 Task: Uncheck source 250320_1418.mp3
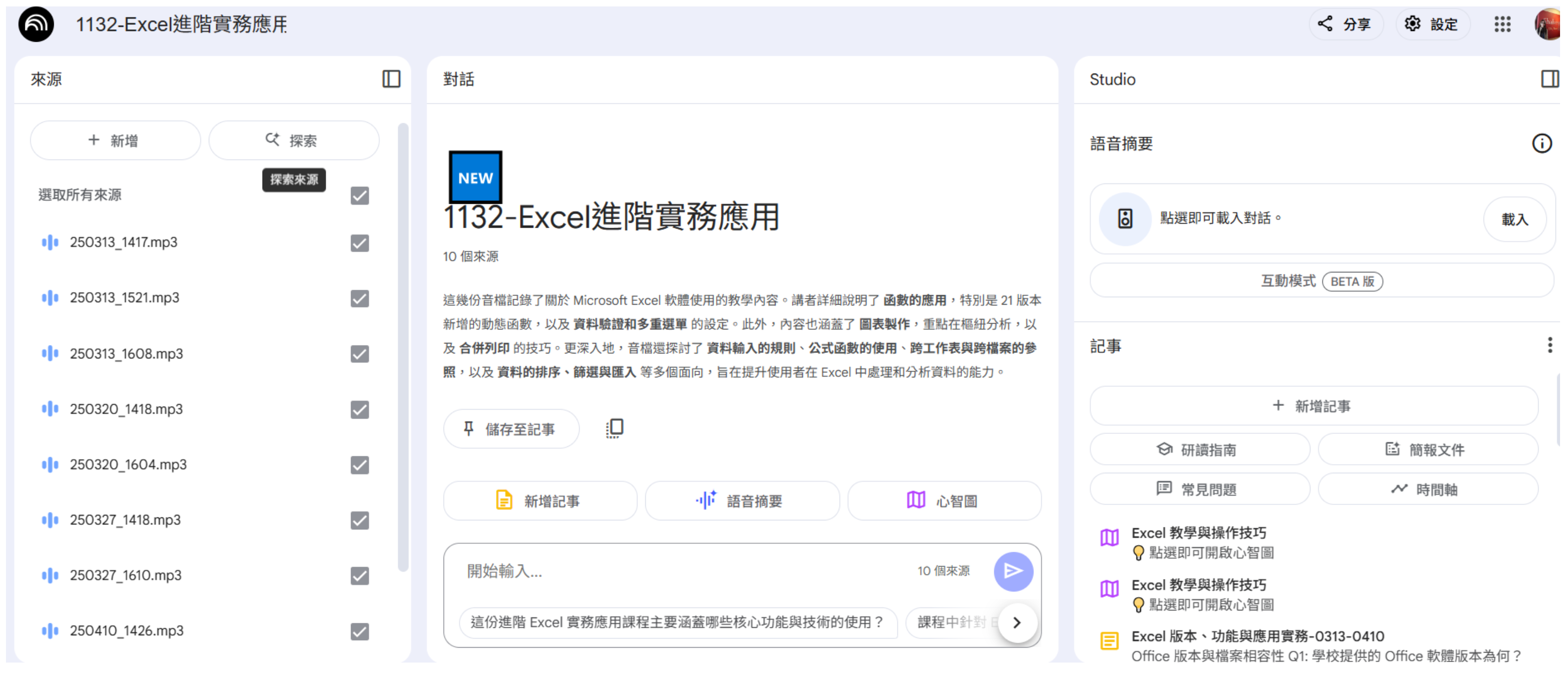pyautogui.click(x=359, y=410)
